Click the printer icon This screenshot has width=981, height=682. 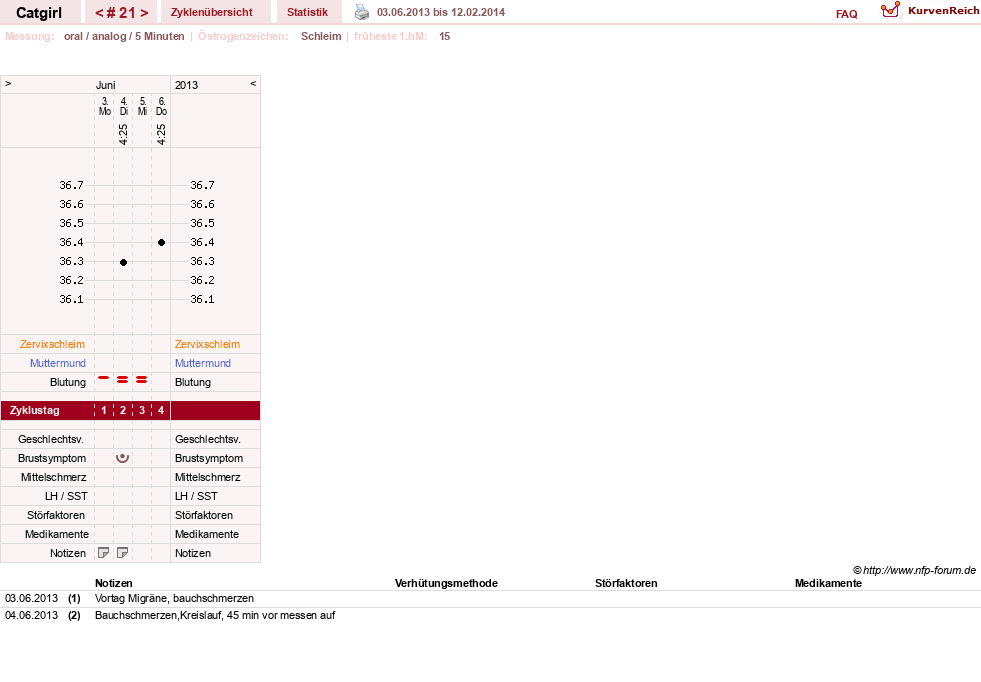point(362,12)
